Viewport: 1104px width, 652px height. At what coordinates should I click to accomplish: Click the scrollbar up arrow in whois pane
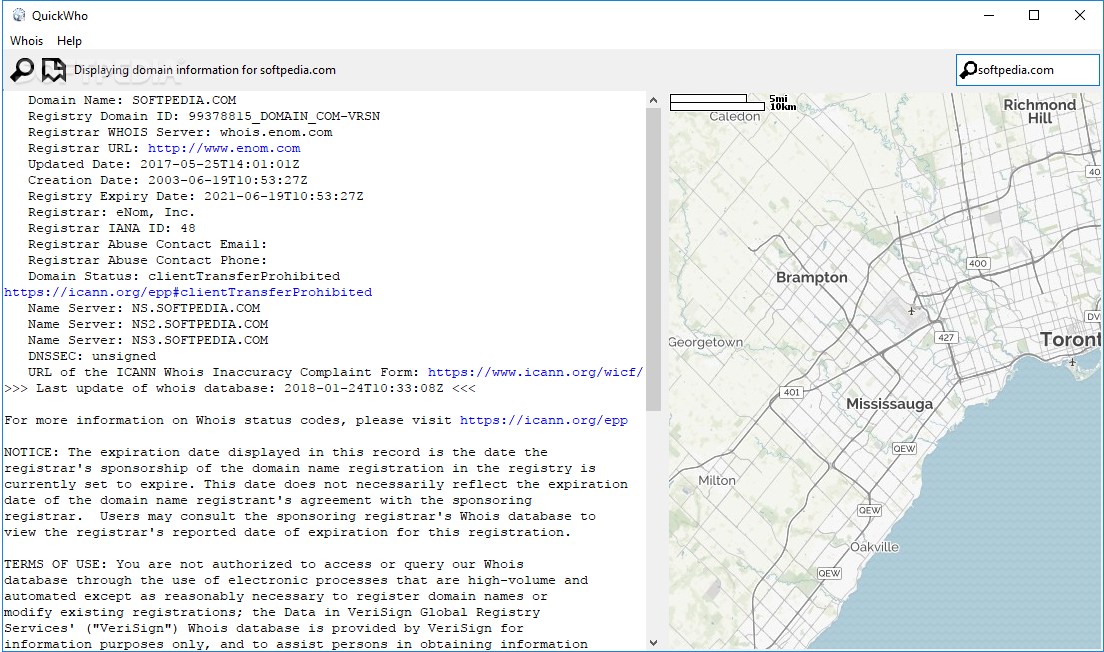(653, 100)
